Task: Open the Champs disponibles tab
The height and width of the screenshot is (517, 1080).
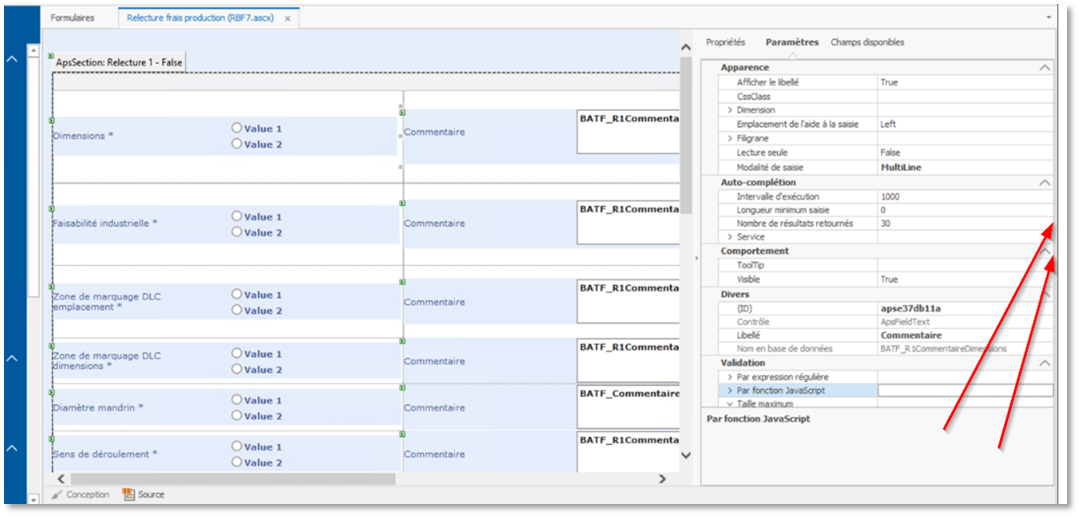Action: tap(867, 42)
